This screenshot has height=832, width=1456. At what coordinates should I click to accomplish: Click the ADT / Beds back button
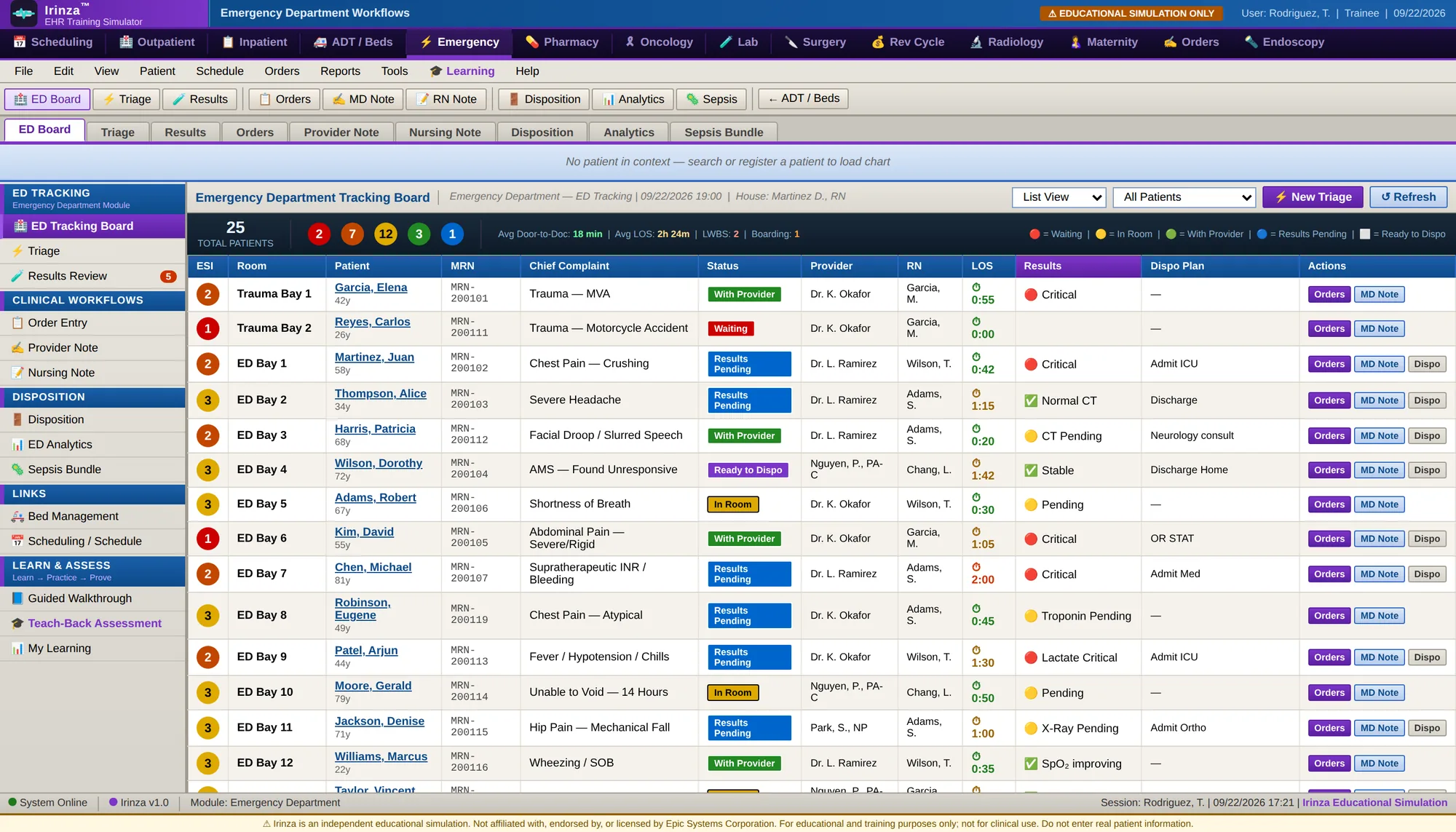pos(803,99)
